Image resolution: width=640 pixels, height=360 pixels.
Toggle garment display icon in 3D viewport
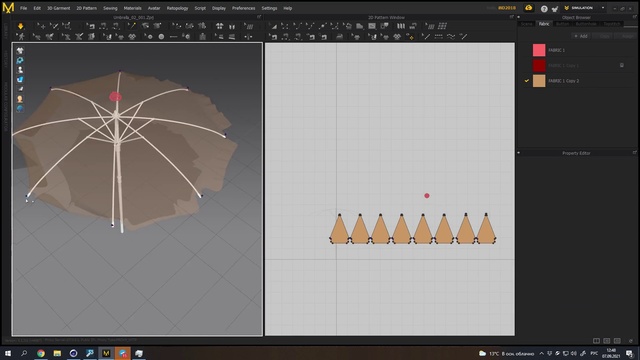[20, 51]
